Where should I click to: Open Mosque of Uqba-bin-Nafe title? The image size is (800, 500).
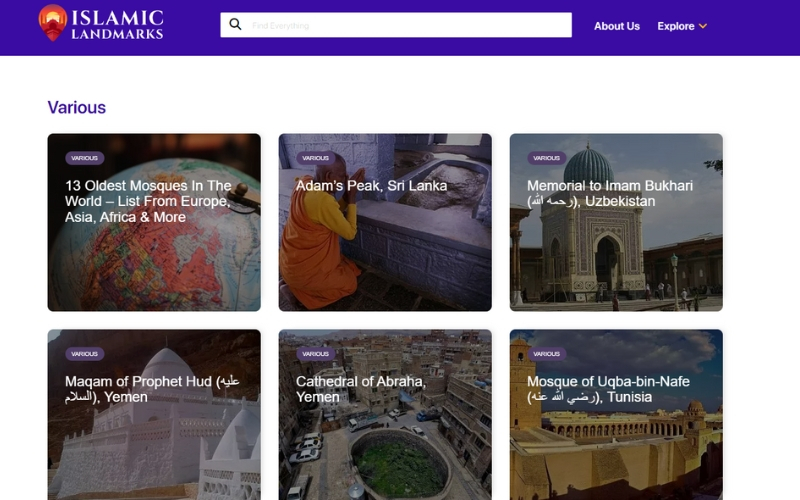point(608,389)
